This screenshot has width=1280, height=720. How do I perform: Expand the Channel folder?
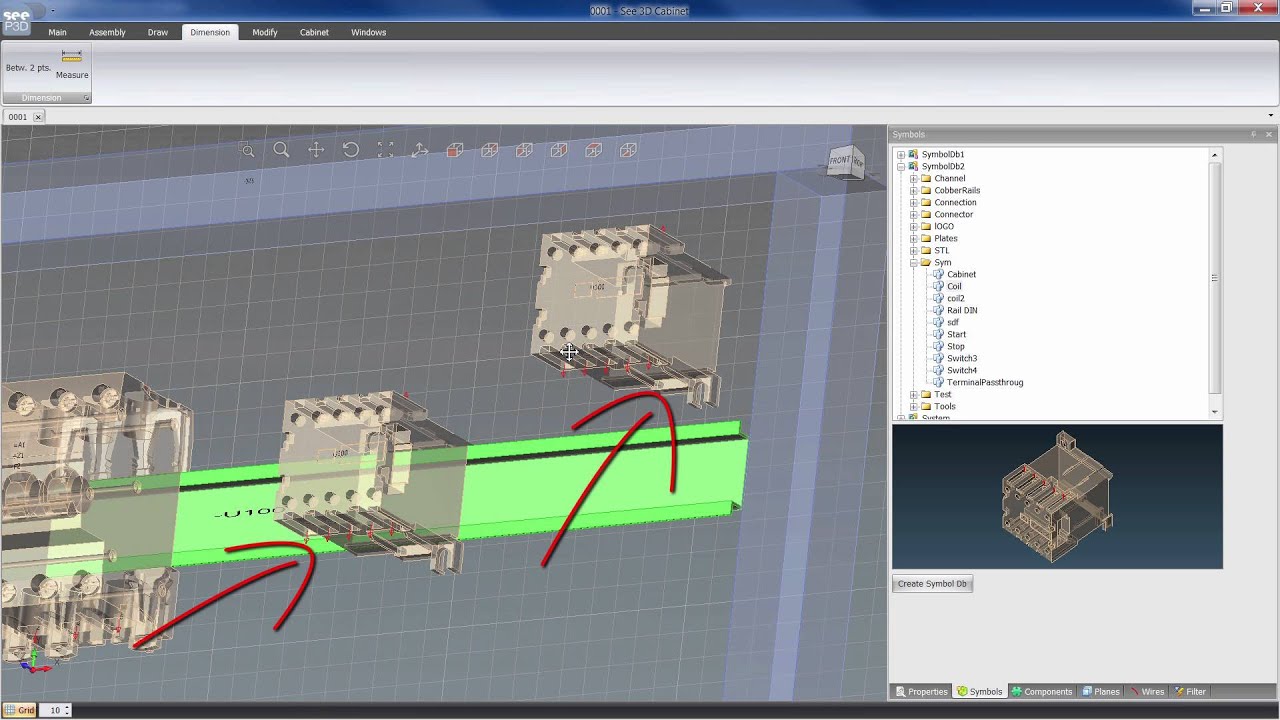tap(913, 178)
